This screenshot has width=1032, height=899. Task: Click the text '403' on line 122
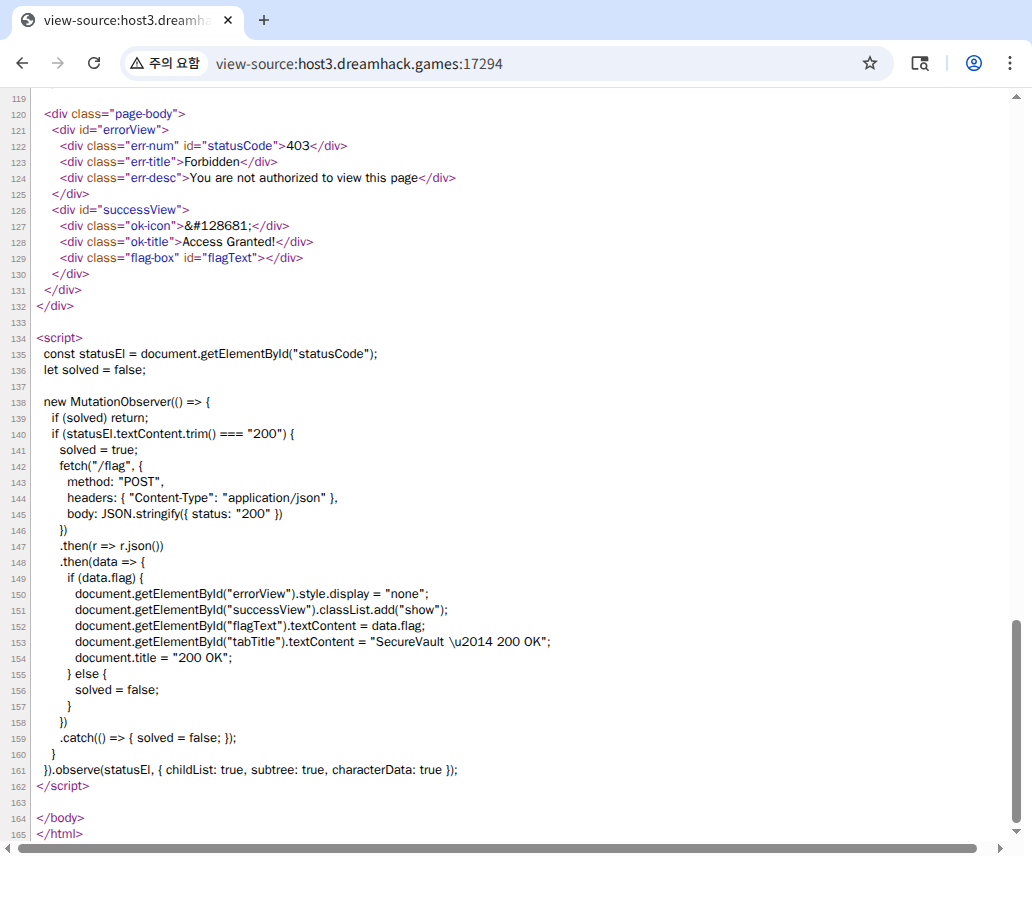coord(297,145)
